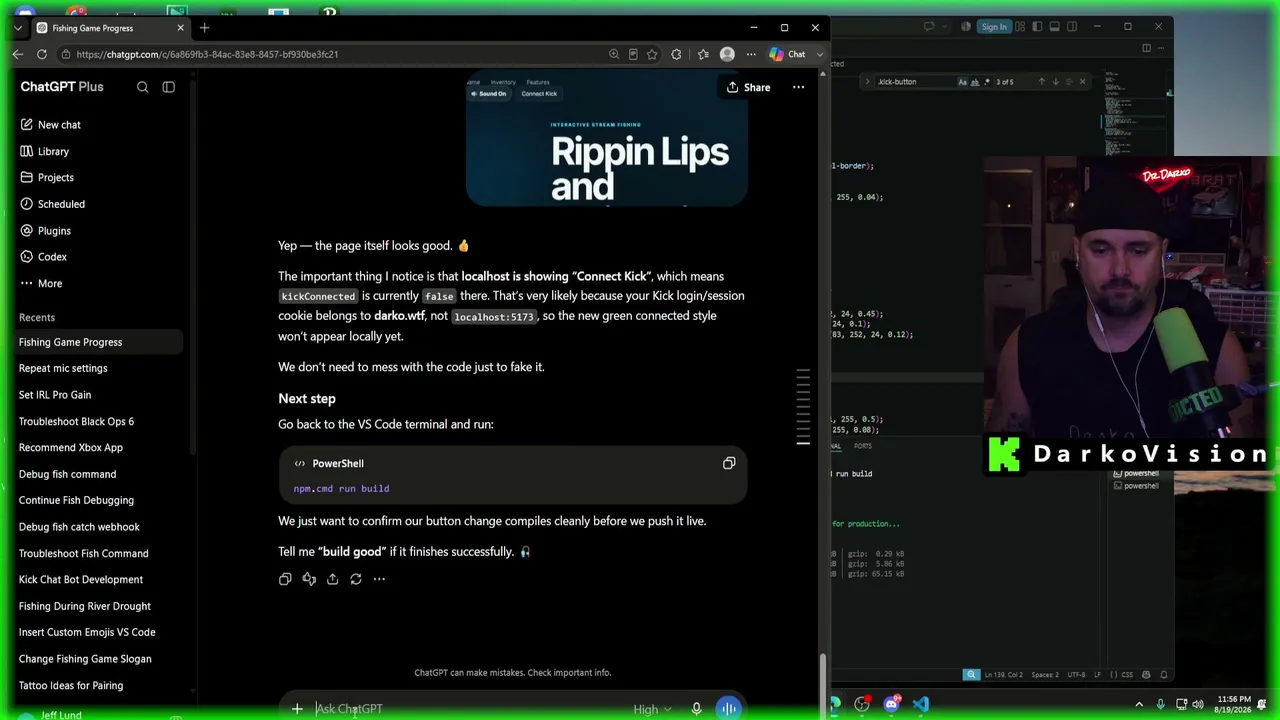The width and height of the screenshot is (1280, 720).
Task: Select the Fishing Game Progress browser tab
Action: (110, 28)
